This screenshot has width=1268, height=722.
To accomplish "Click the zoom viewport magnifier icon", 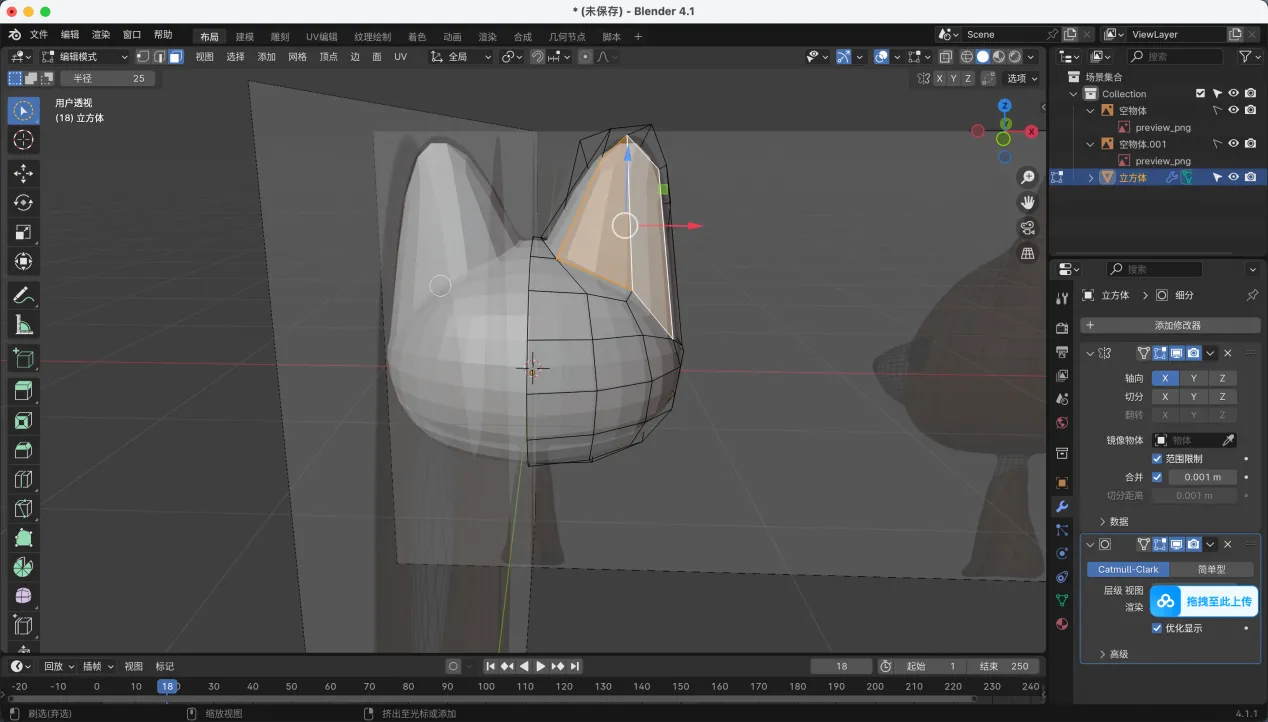I will pos(1027,178).
